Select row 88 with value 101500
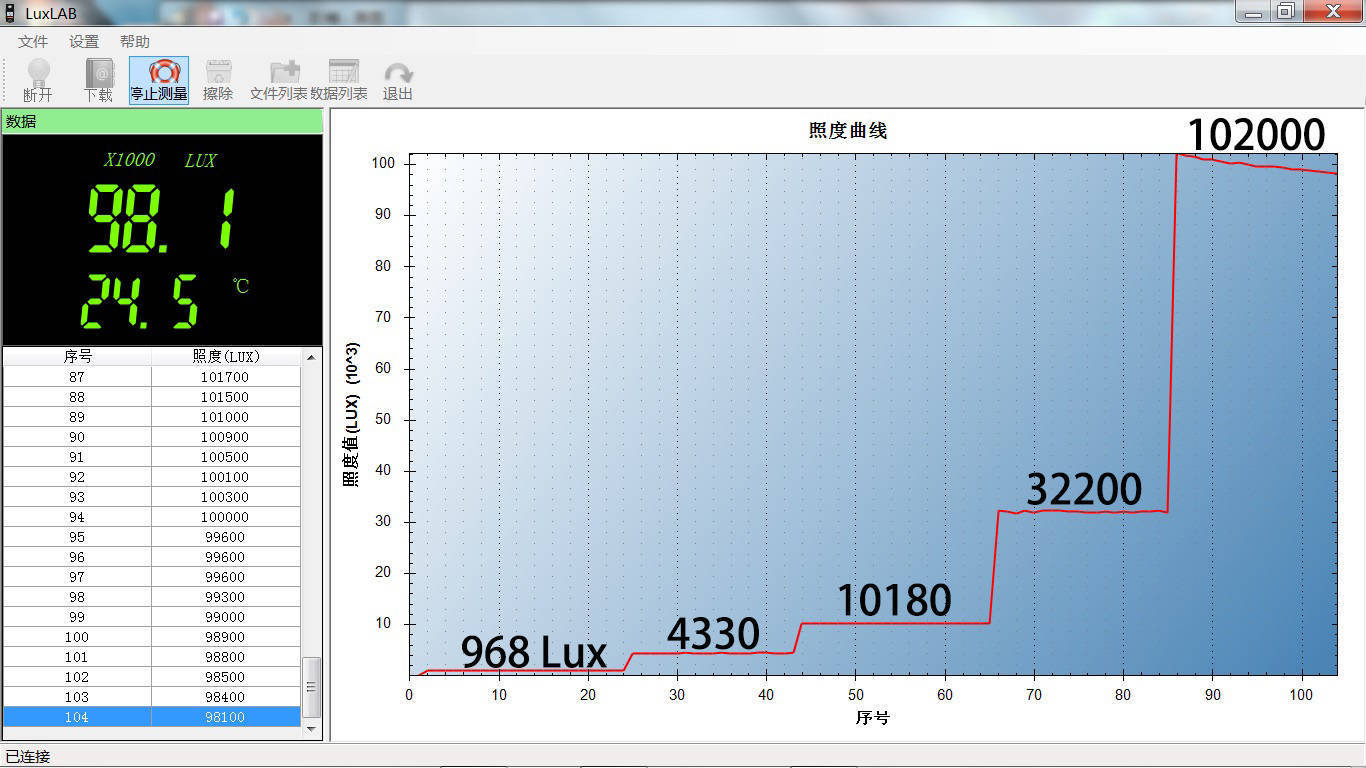The image size is (1366, 768). point(152,397)
